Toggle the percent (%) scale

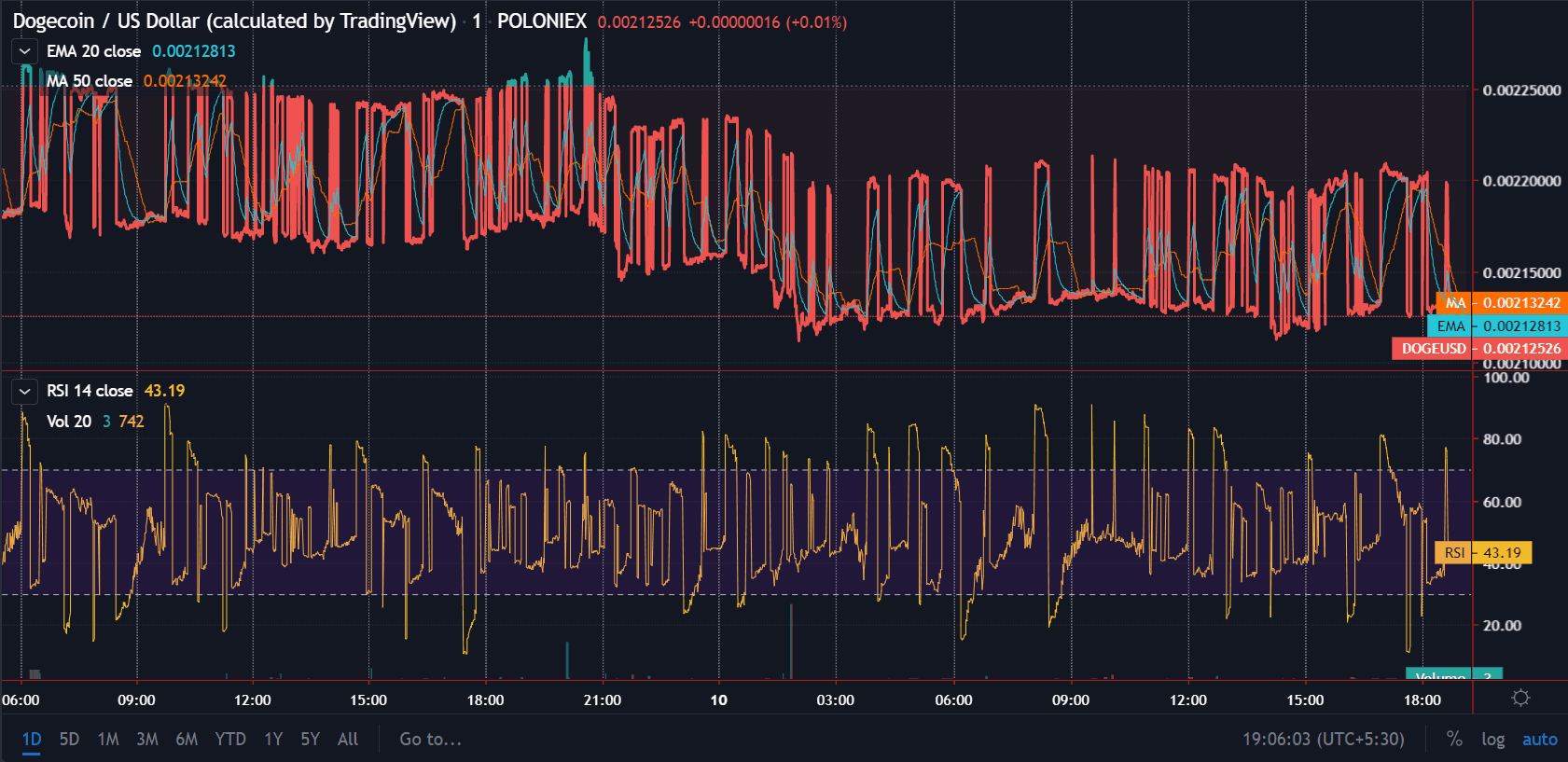[x=1454, y=739]
